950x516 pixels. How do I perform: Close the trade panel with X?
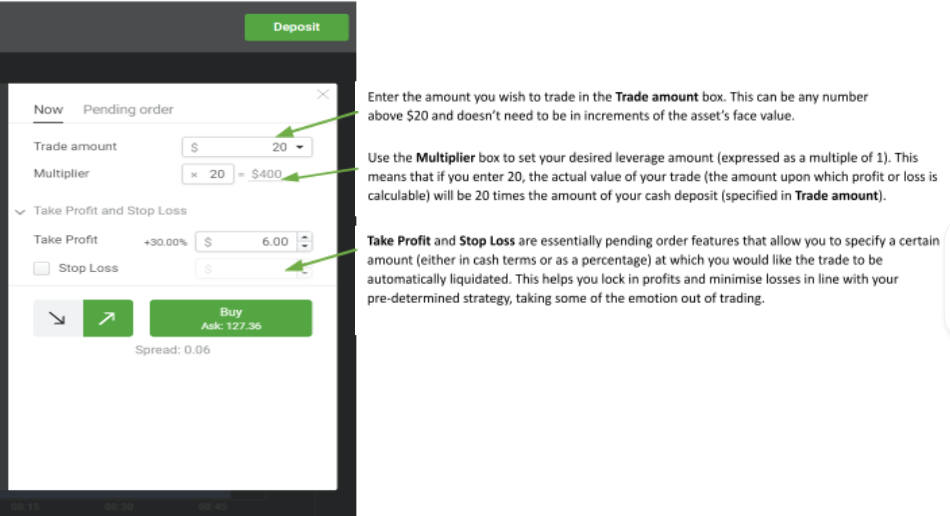(x=322, y=94)
